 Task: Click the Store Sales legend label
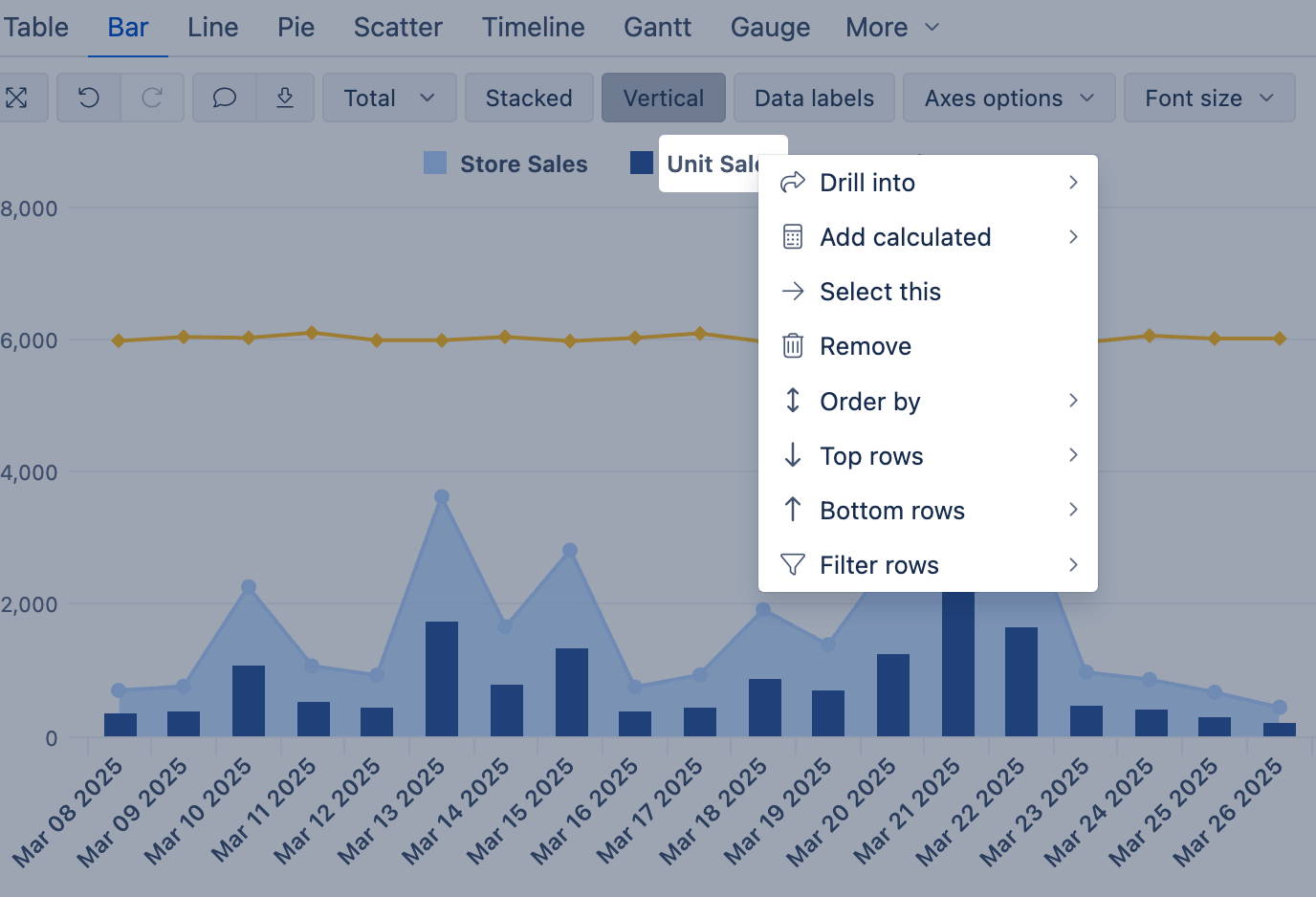coord(523,164)
